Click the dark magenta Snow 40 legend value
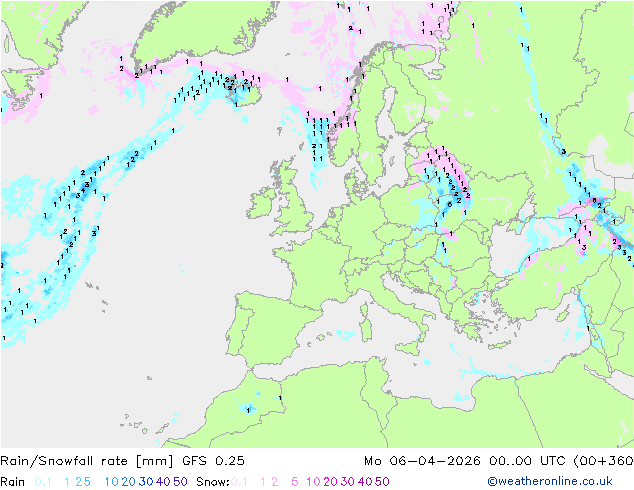This screenshot has width=634, height=490. click(365, 482)
